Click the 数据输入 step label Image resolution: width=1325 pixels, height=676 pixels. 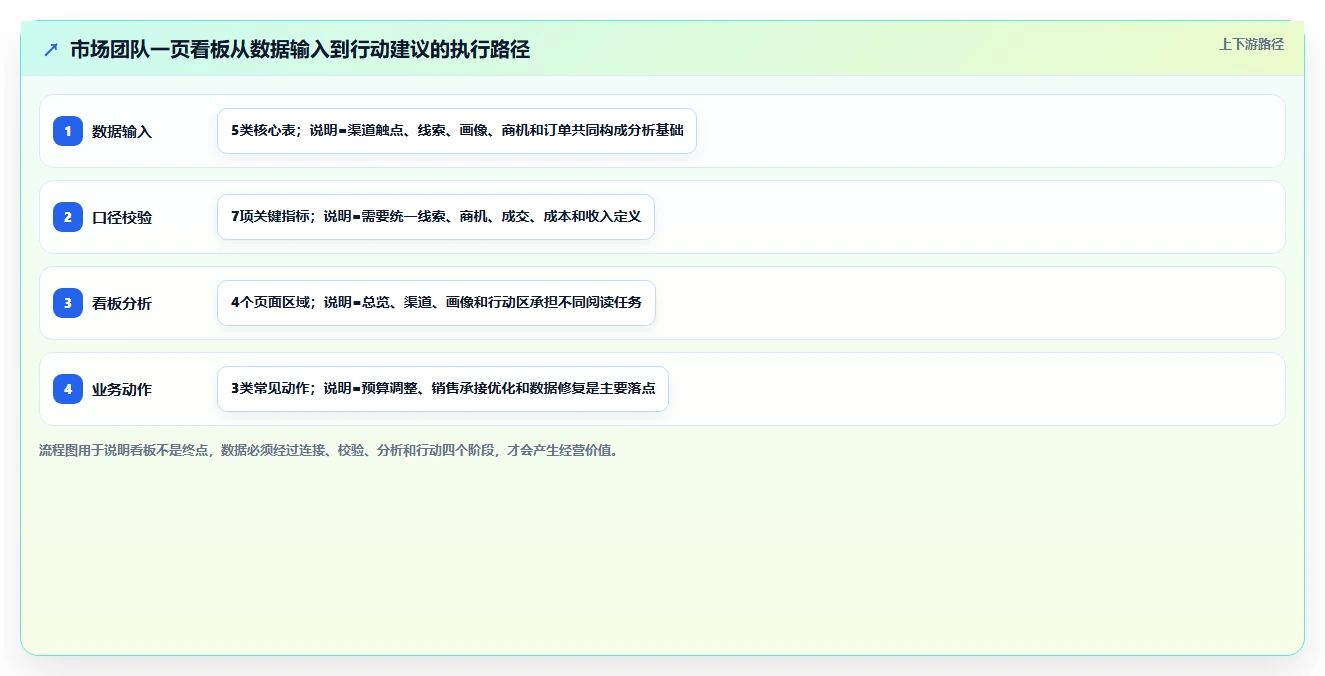(x=122, y=131)
